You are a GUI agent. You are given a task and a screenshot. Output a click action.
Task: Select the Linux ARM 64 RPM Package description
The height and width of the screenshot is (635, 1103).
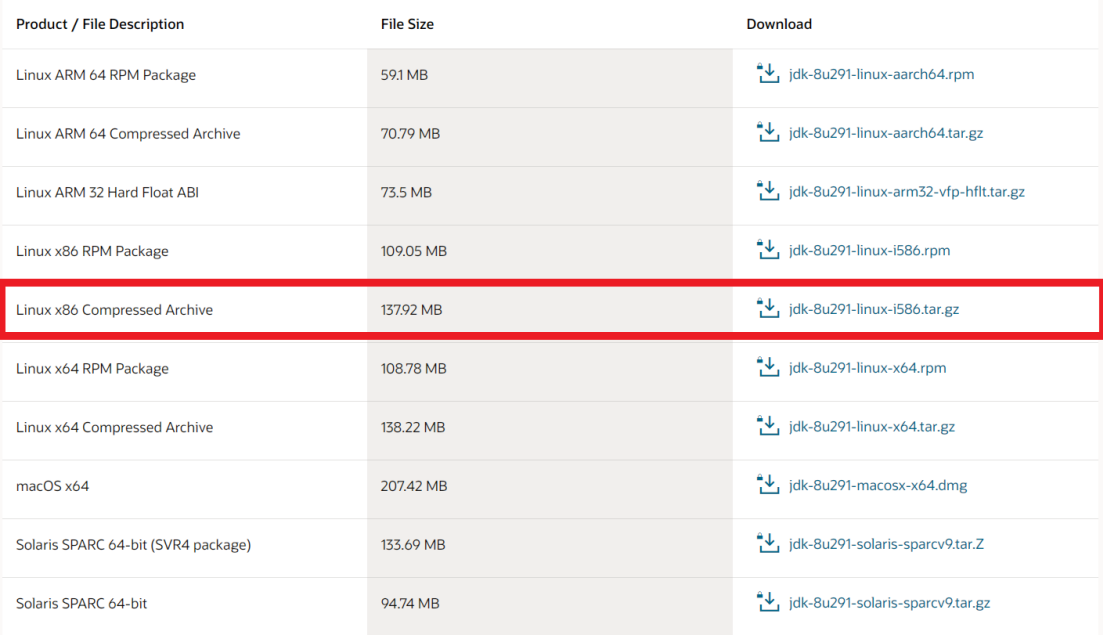106,75
